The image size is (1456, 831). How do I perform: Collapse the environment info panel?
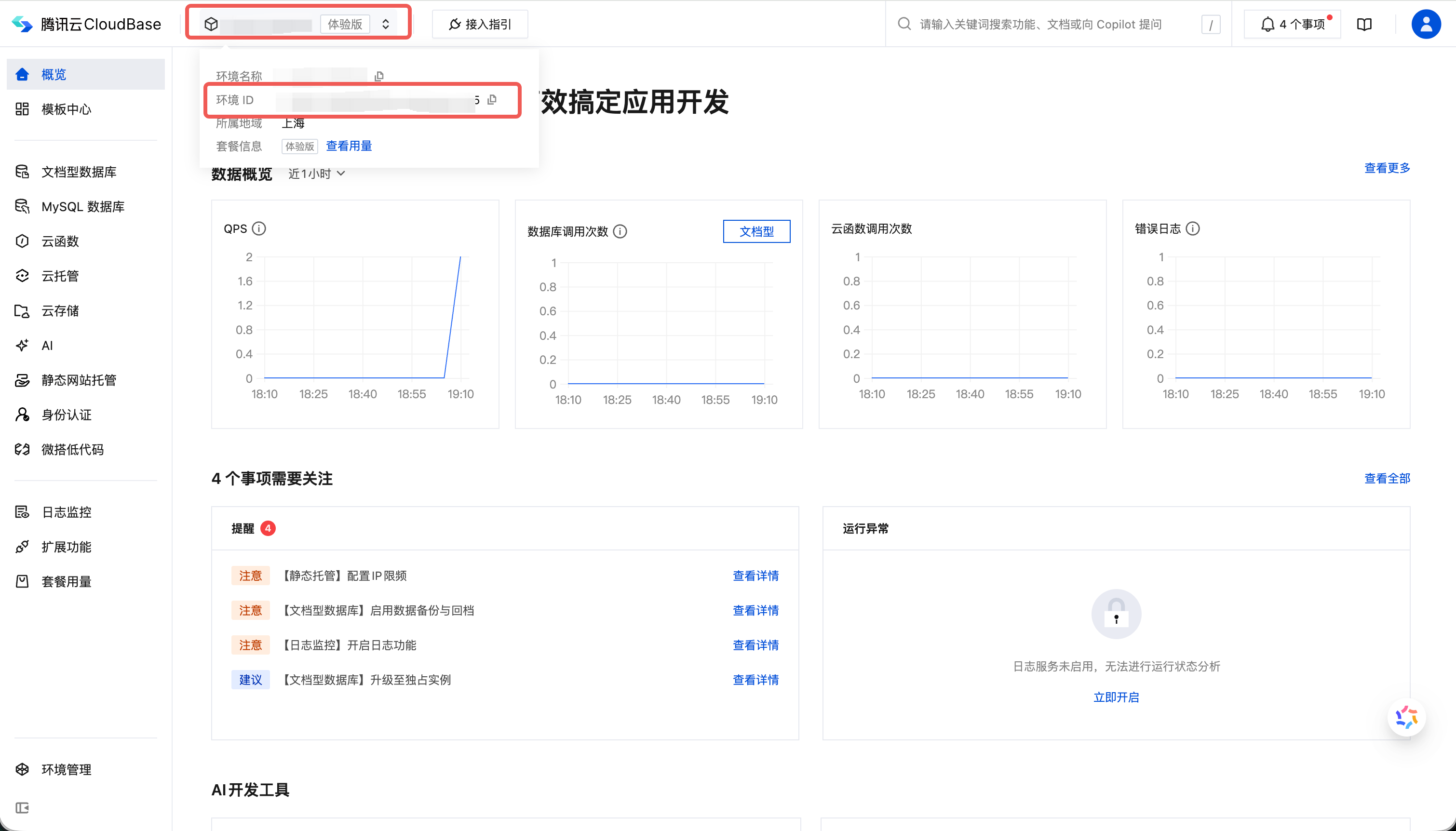coord(385,24)
